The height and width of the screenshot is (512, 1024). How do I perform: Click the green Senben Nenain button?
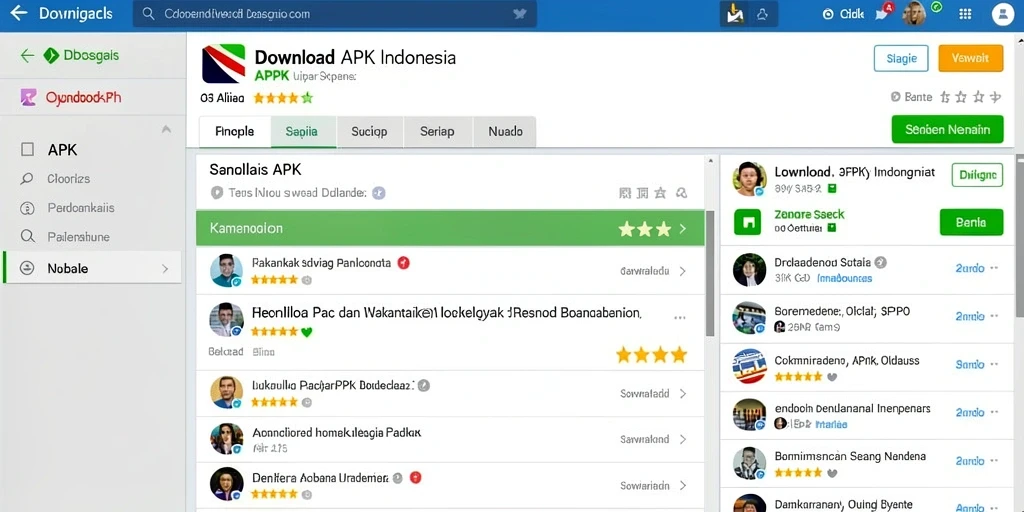tap(947, 129)
